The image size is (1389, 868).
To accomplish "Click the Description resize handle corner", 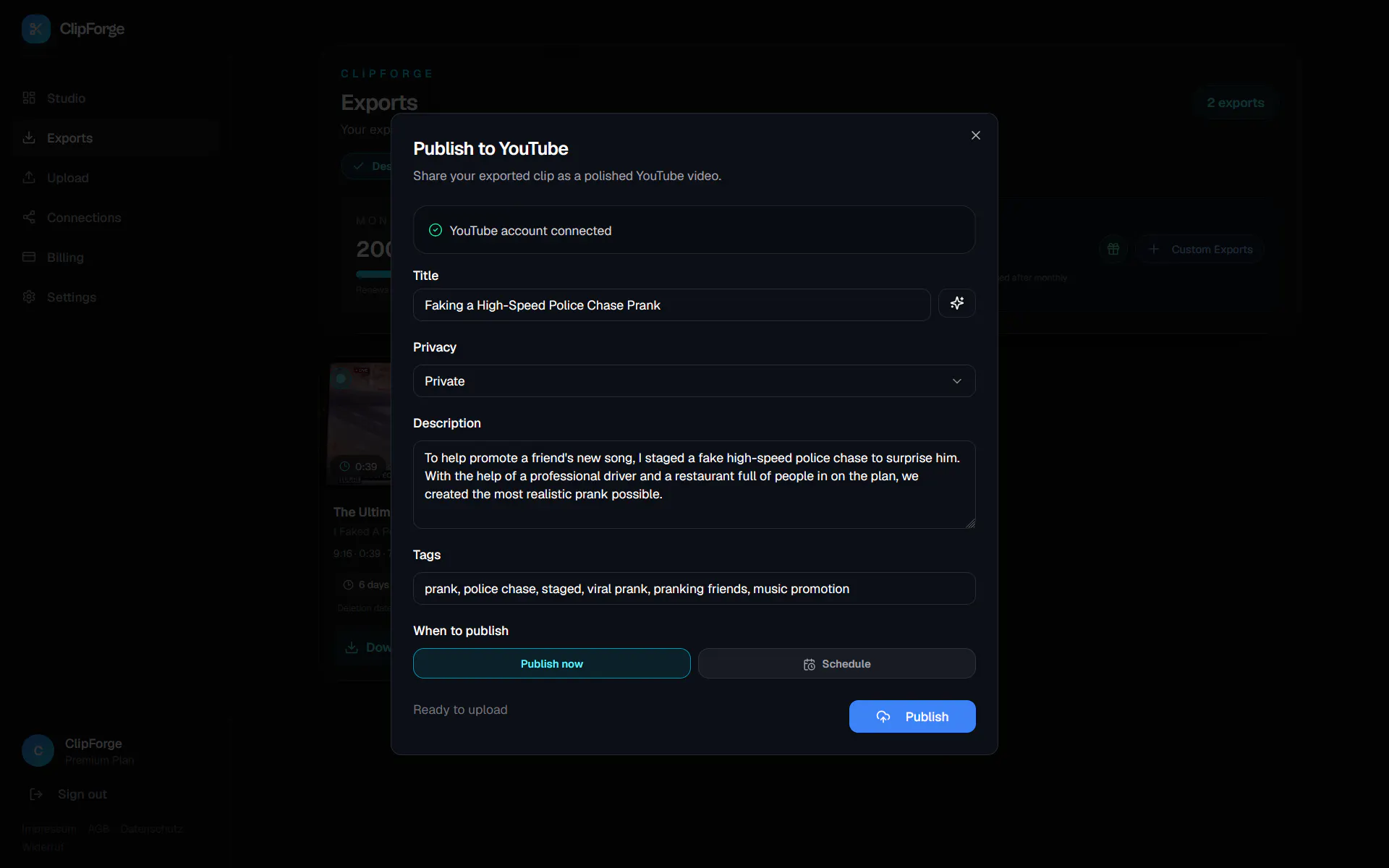I will [970, 523].
